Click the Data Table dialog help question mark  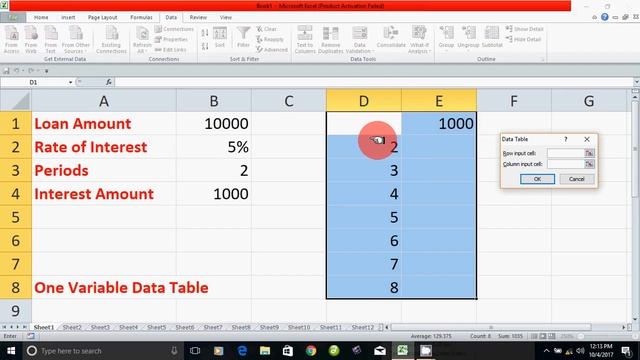point(566,139)
